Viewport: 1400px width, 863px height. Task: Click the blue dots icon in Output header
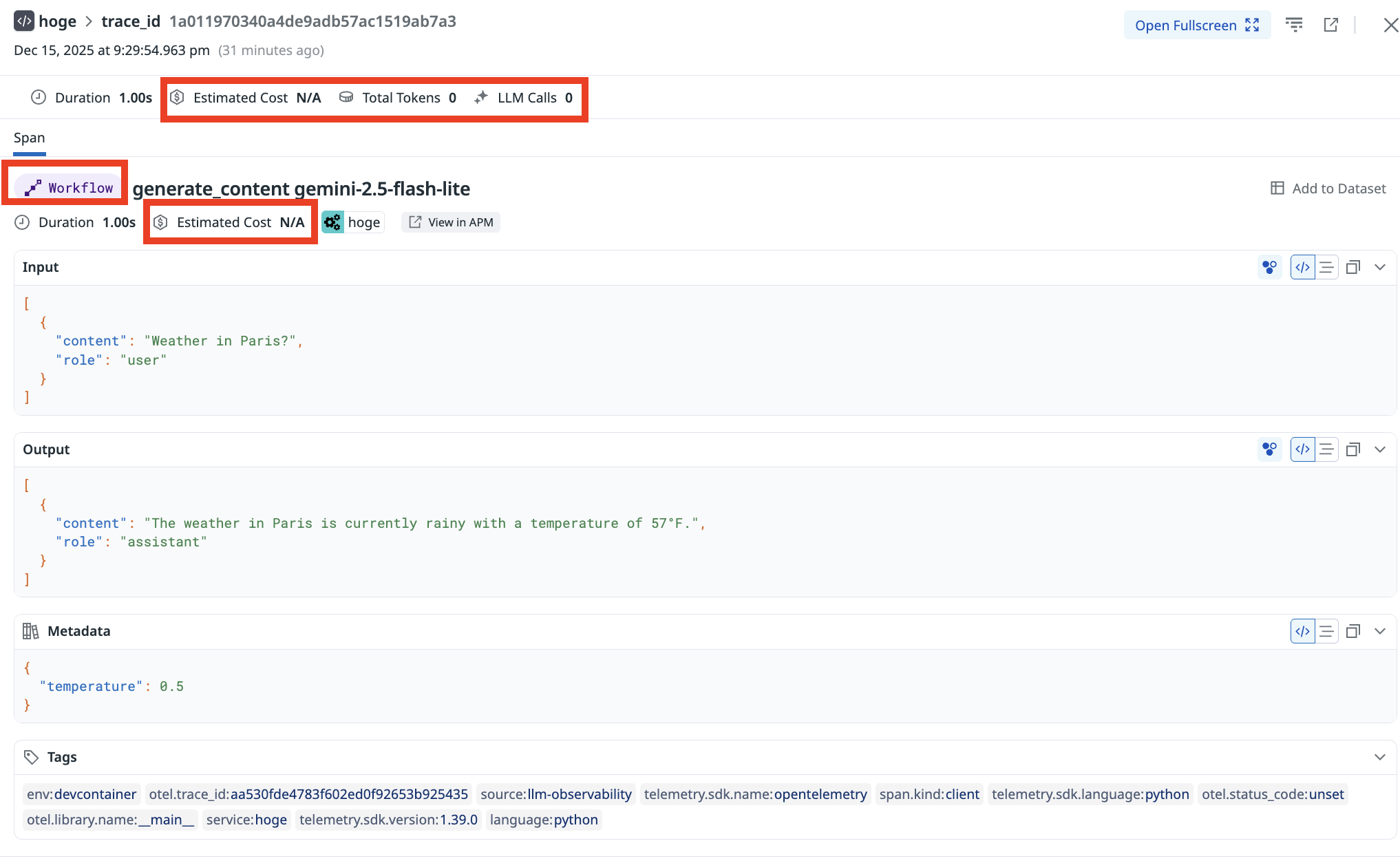[1269, 449]
